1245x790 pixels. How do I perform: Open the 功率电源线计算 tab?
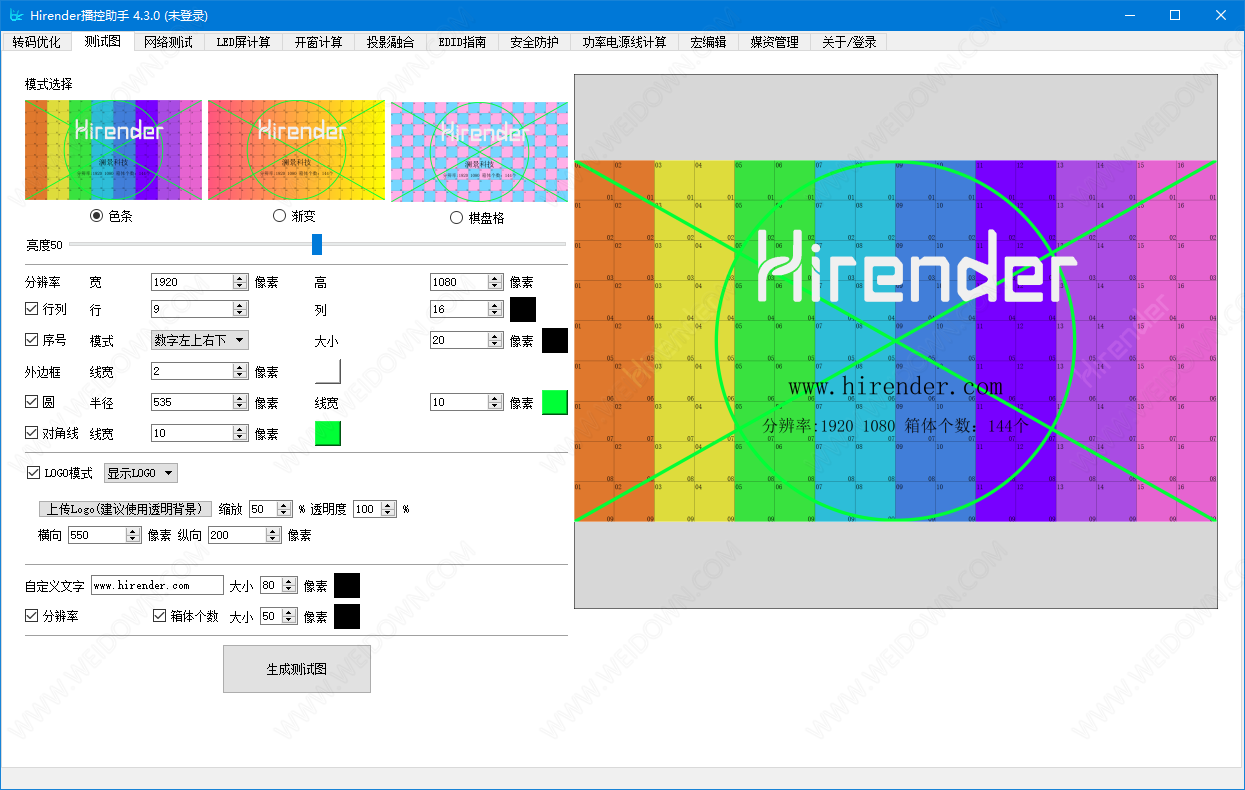pyautogui.click(x=625, y=42)
